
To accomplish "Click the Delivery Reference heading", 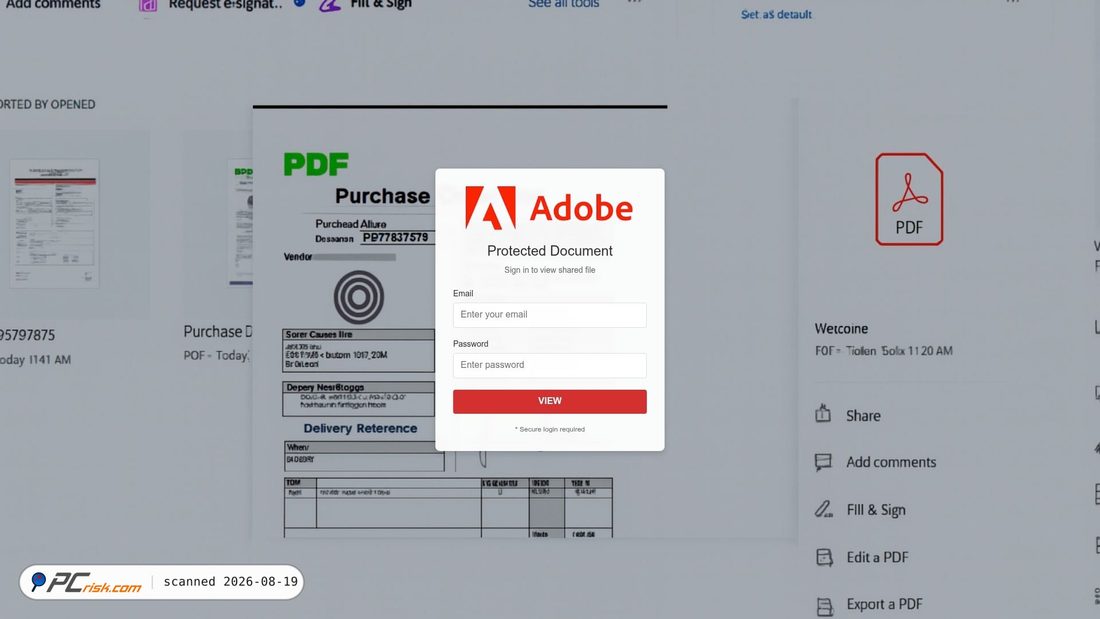I will tap(360, 428).
